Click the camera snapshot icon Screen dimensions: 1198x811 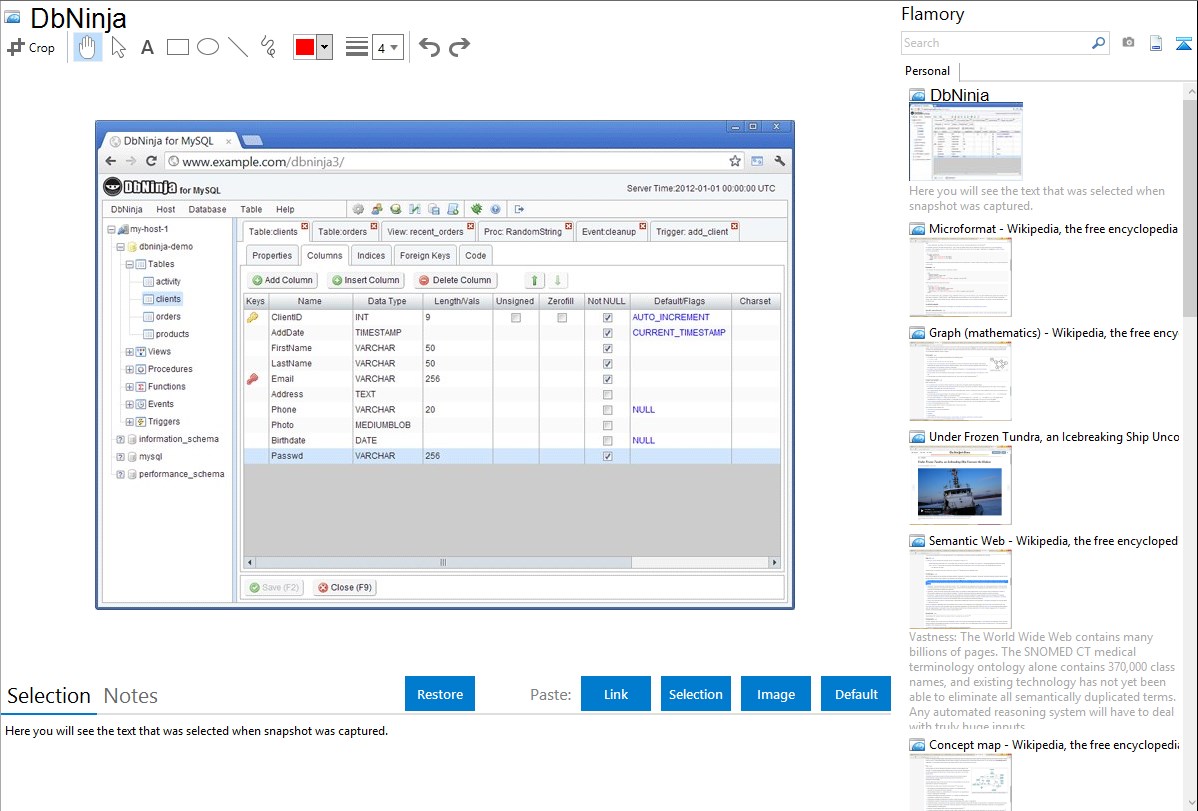pyautogui.click(x=1128, y=43)
